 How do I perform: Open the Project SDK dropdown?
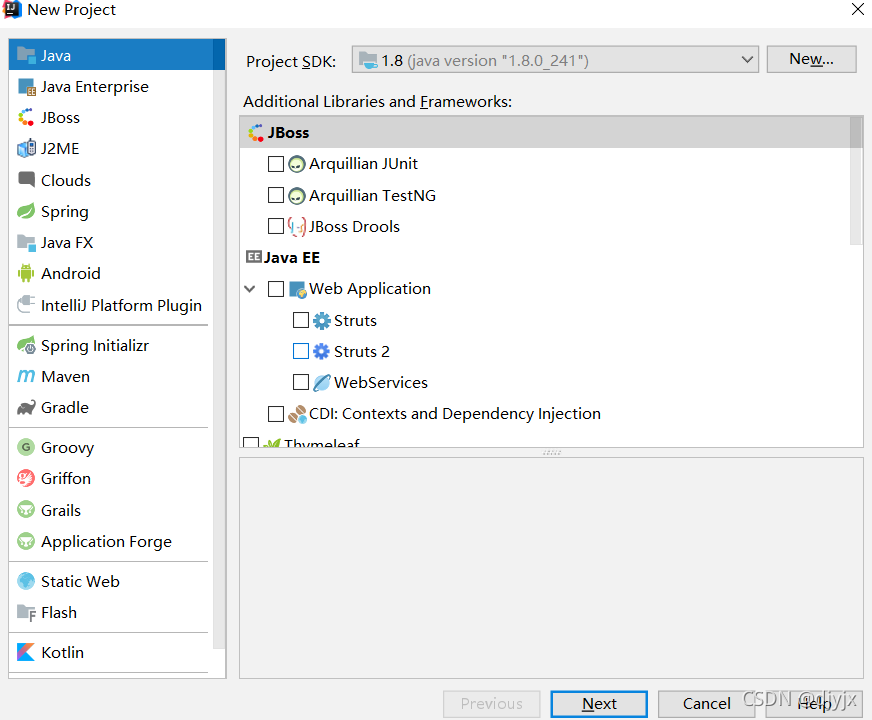pos(555,59)
